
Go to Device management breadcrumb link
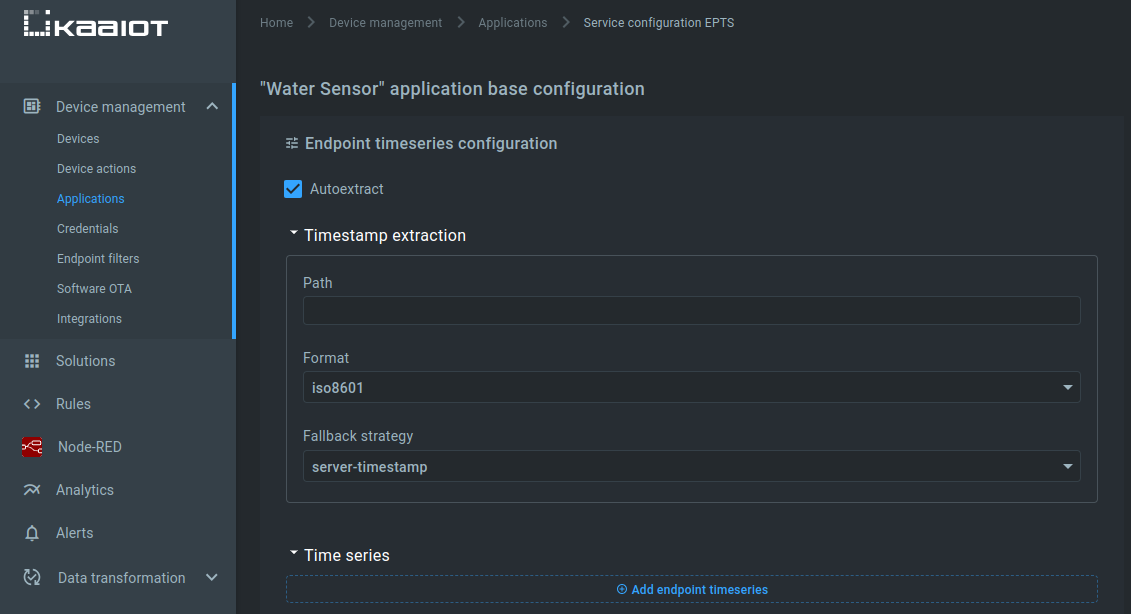point(385,23)
